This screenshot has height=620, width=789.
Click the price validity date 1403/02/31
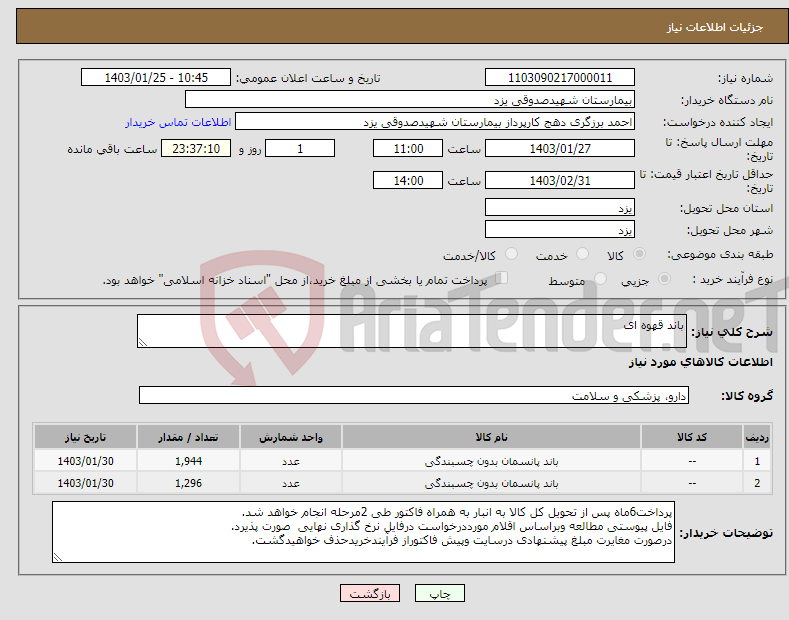pyautogui.click(x=560, y=180)
